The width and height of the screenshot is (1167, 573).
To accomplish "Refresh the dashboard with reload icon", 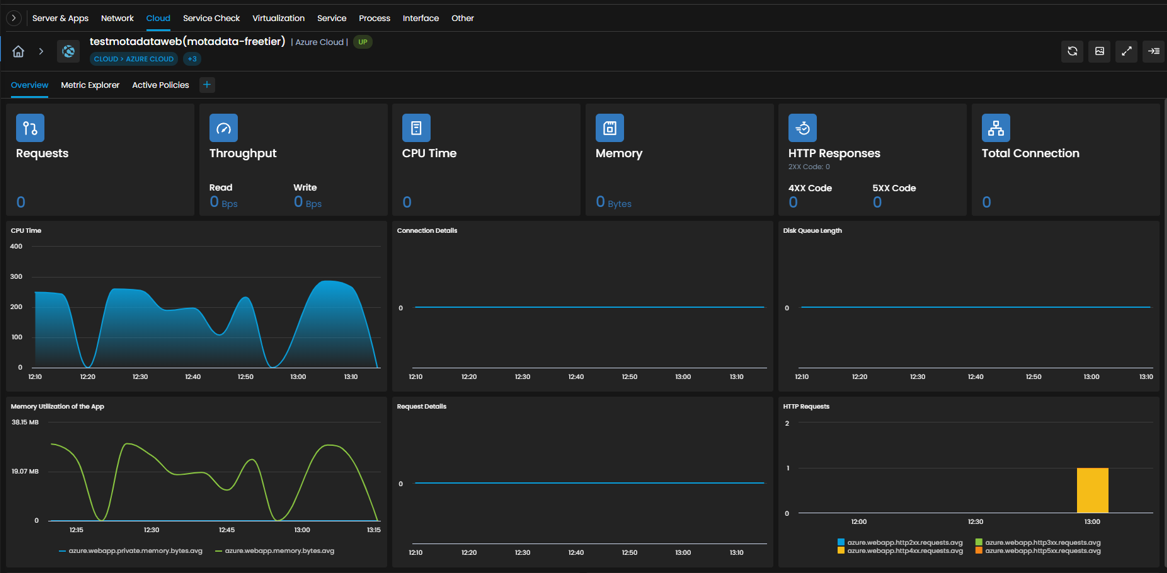I will coord(1072,51).
